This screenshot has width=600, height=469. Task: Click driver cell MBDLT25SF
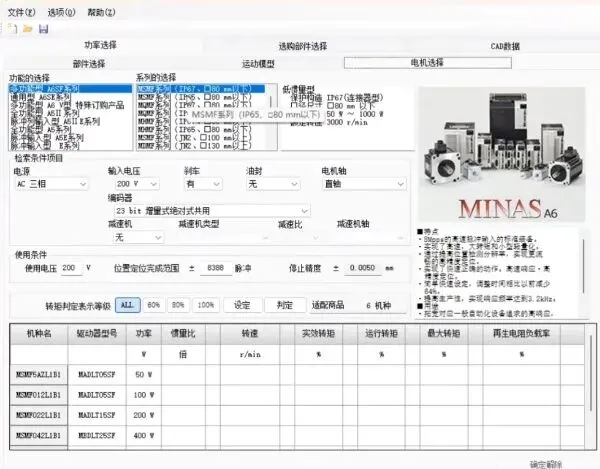[97, 435]
